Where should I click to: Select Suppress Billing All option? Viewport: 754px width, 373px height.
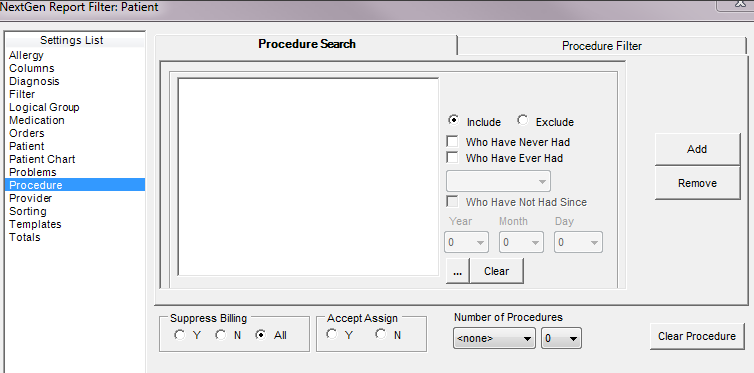pyautogui.click(x=261, y=335)
